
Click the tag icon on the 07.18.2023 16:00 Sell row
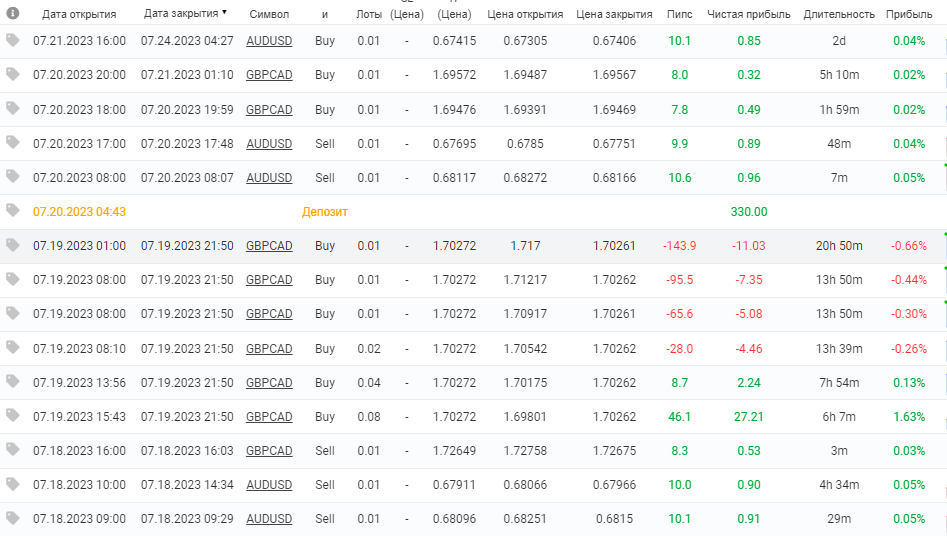(x=13, y=450)
